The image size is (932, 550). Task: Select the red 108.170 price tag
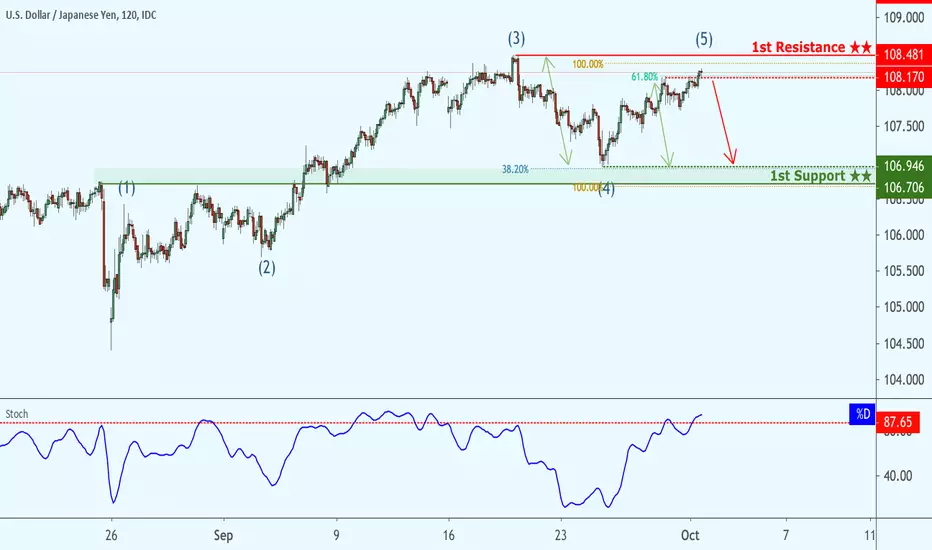[903, 77]
